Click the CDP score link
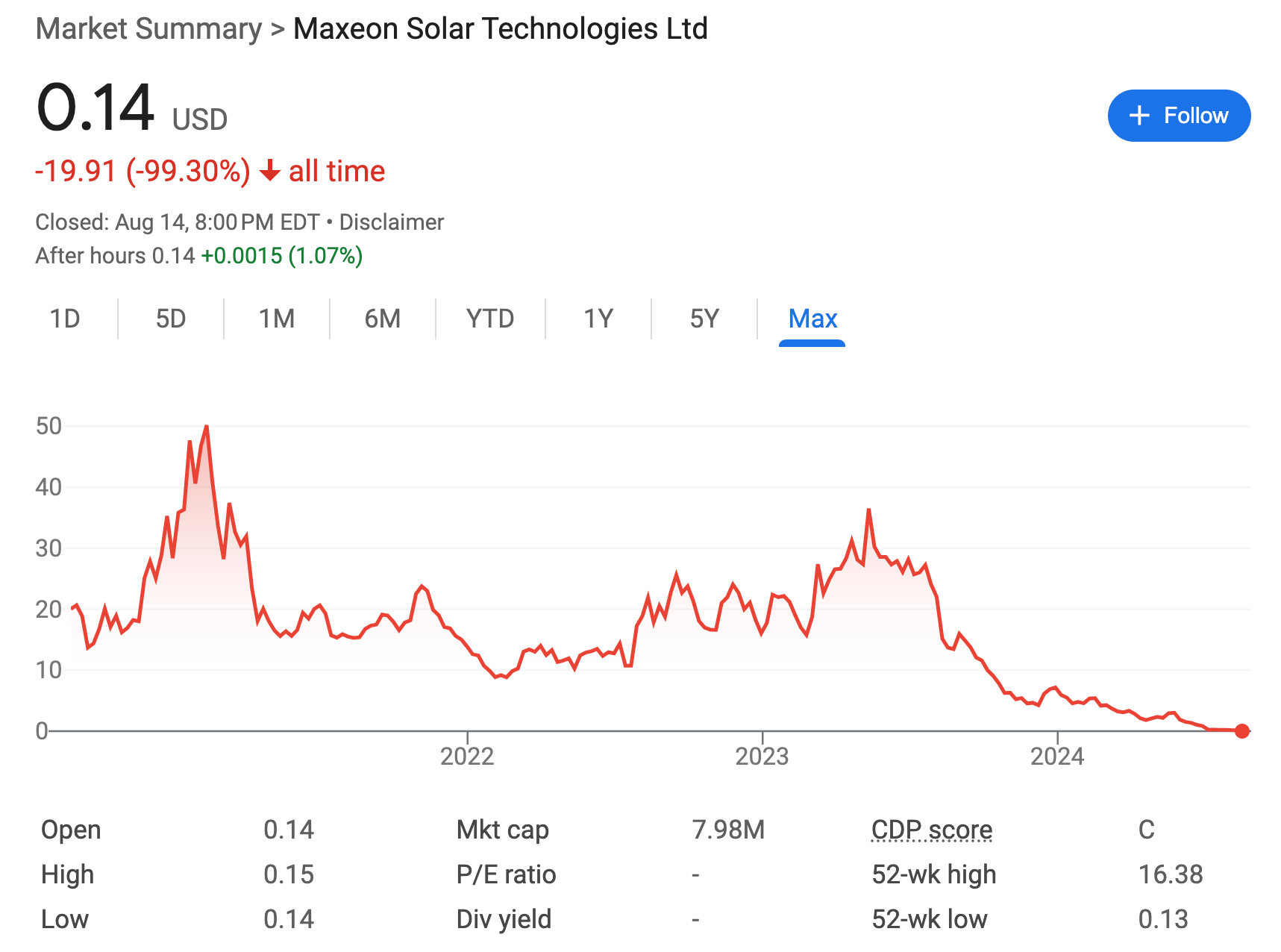Screen dimensions: 1281x952 tap(932, 829)
